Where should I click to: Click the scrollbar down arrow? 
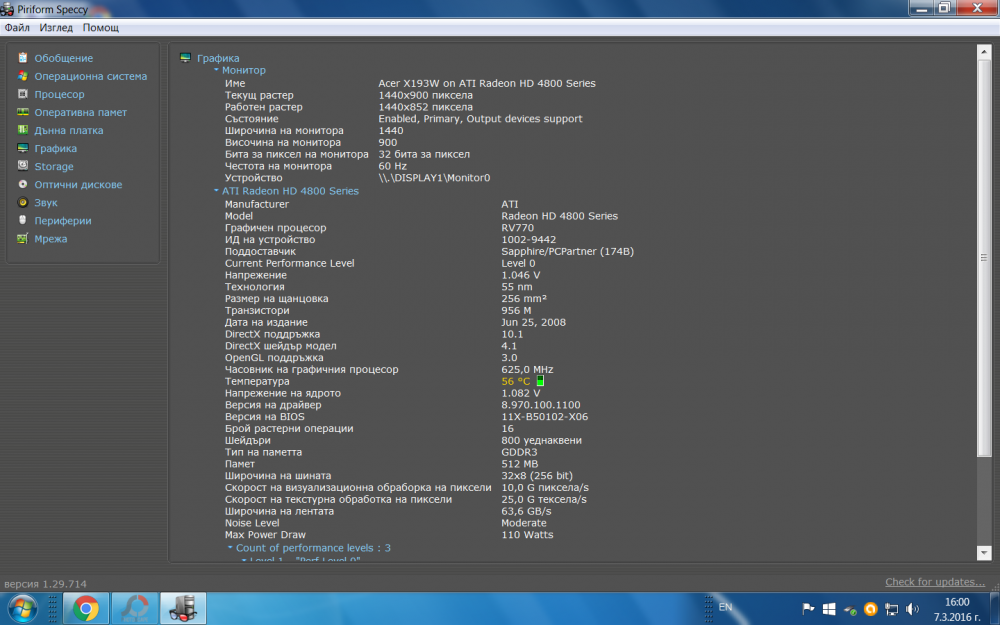[x=983, y=553]
